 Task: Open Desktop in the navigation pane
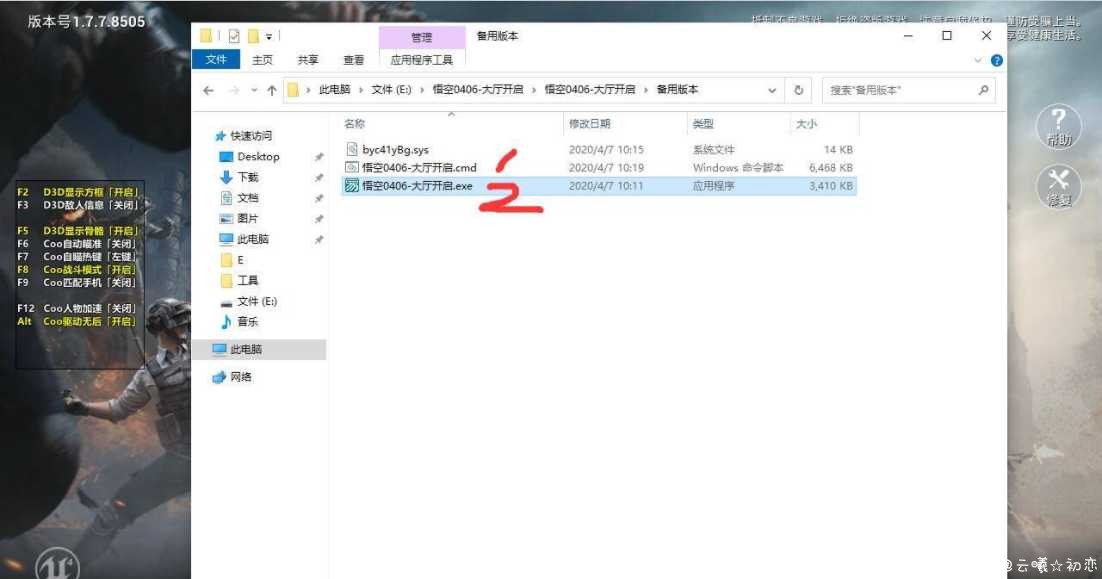[x=258, y=157]
